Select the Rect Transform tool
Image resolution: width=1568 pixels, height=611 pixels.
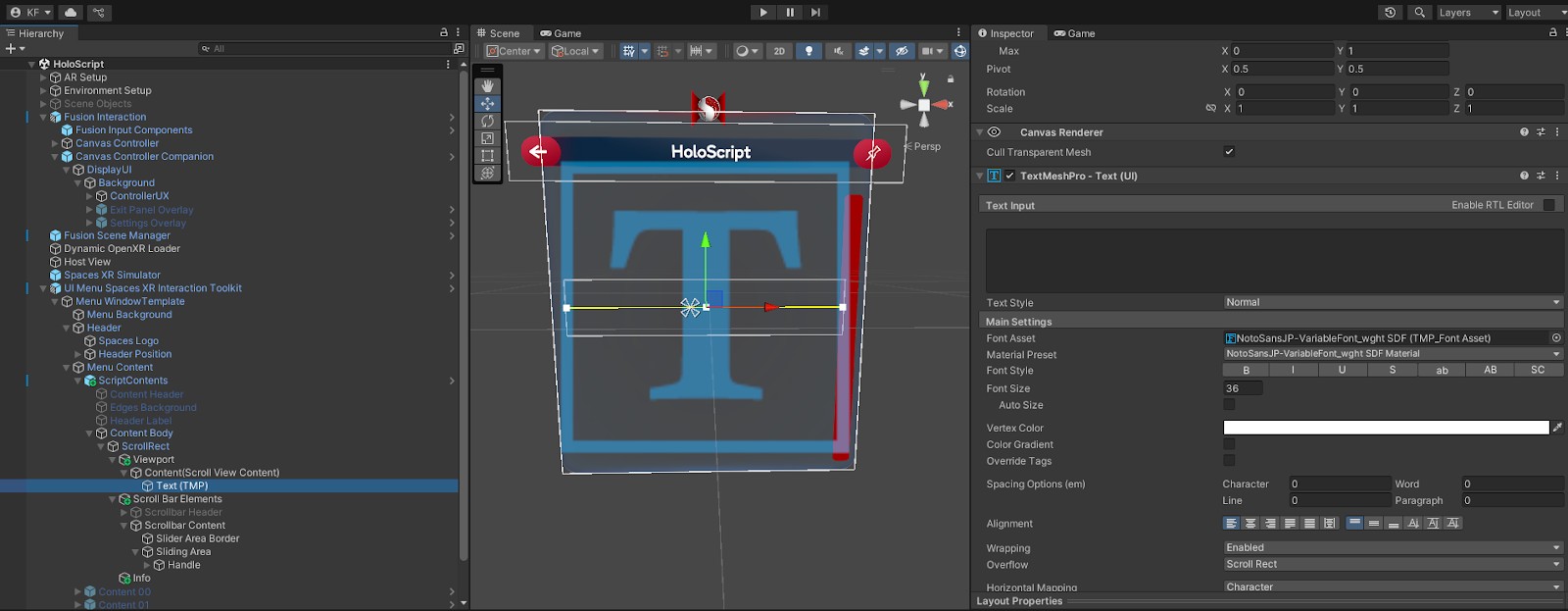pos(487,156)
